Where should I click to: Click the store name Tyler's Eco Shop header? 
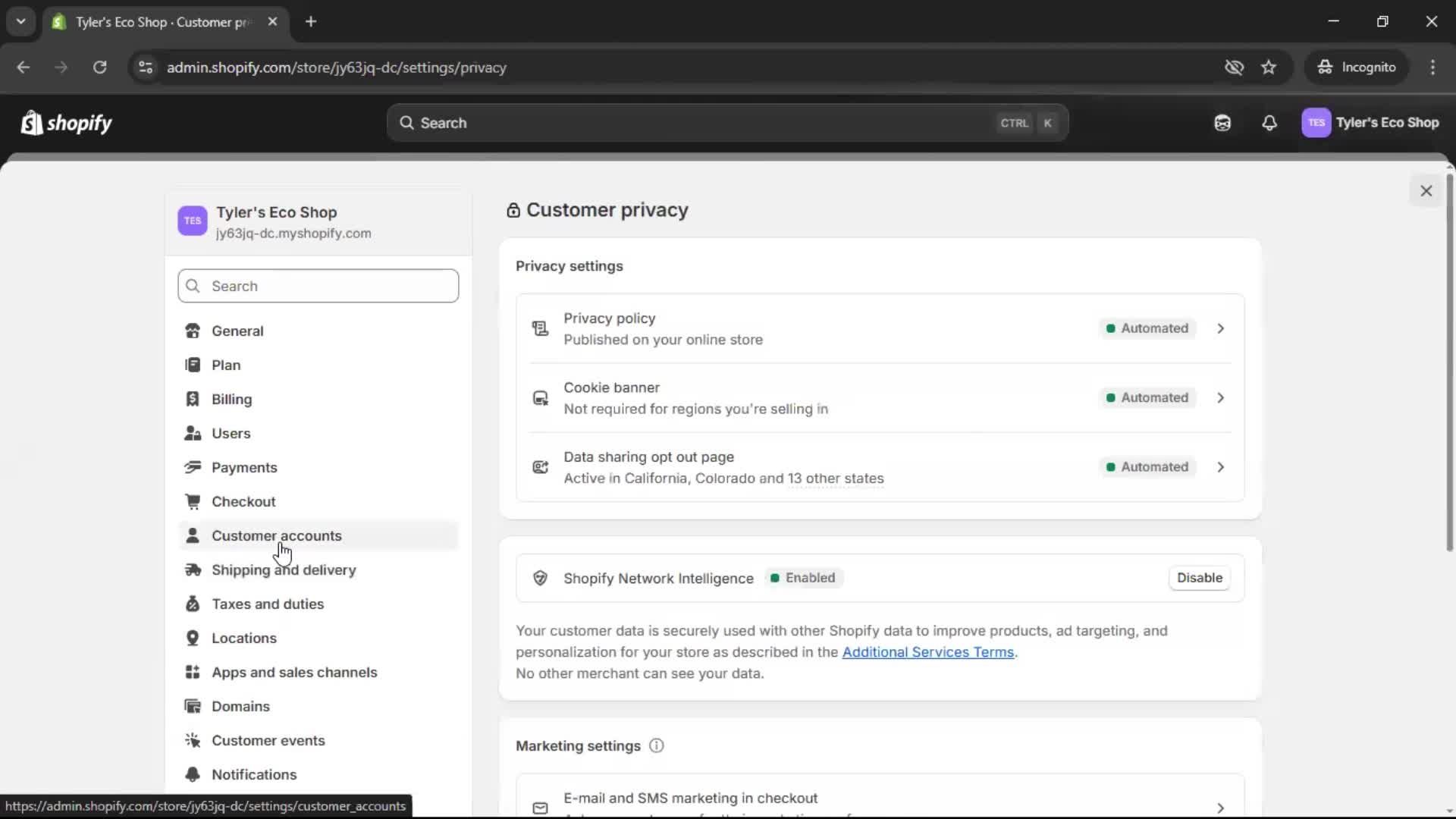click(x=276, y=212)
